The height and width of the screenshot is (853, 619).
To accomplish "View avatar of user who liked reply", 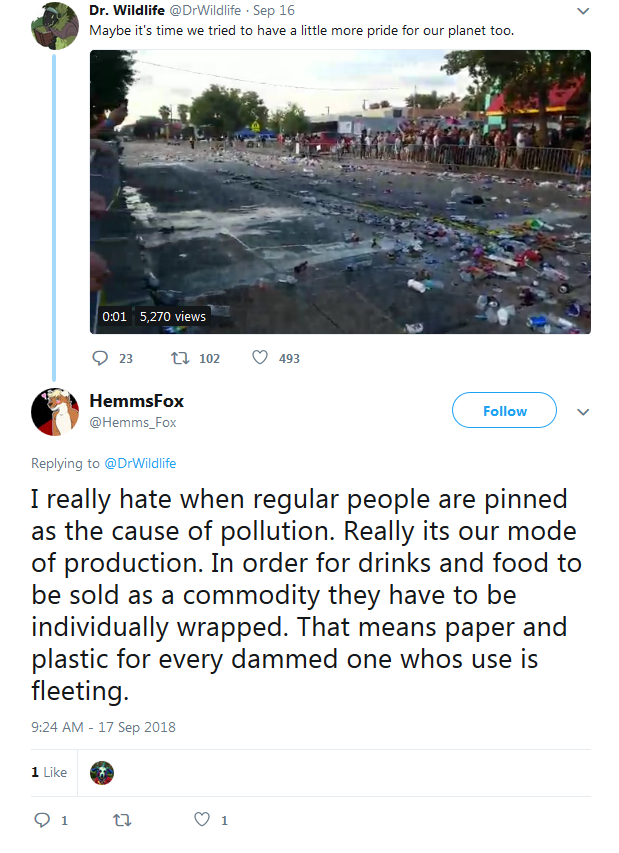I will point(102,773).
